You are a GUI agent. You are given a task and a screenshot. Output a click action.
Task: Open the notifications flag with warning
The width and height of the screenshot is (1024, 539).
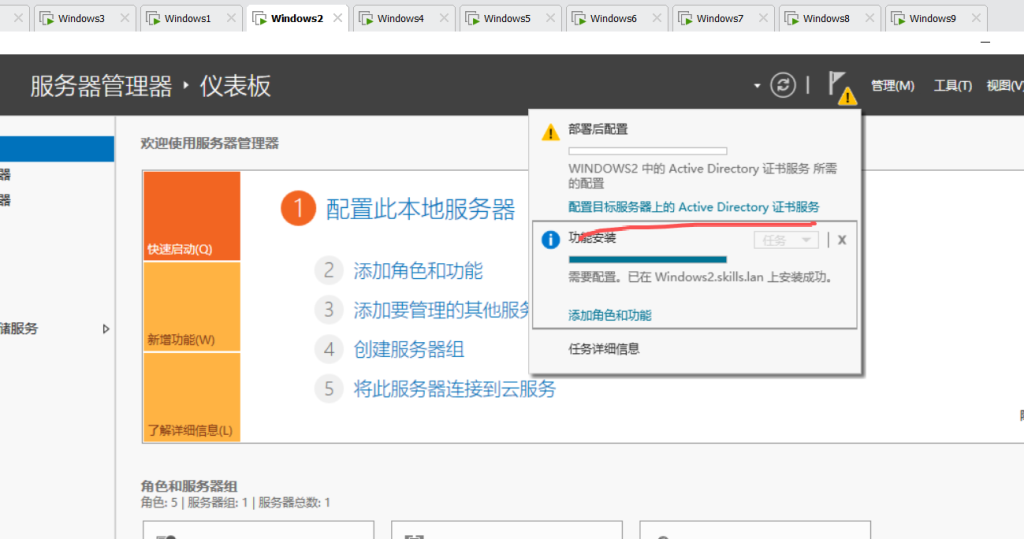840,87
